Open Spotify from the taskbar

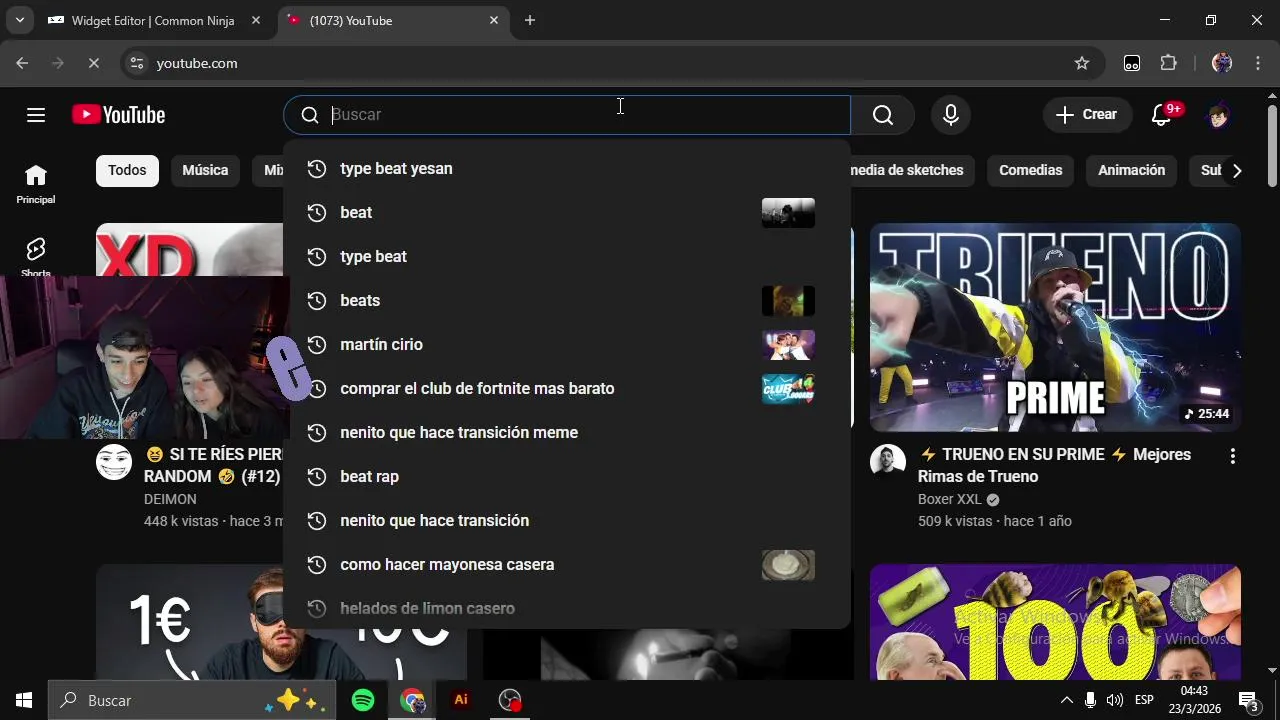tap(363, 700)
